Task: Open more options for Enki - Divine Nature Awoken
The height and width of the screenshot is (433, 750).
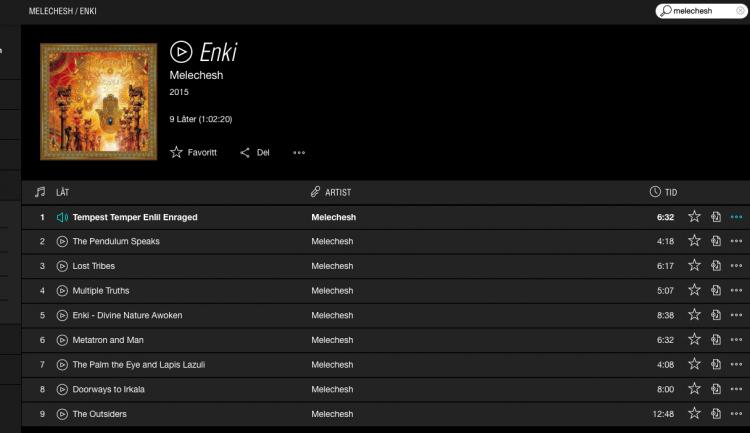Action: (x=736, y=315)
